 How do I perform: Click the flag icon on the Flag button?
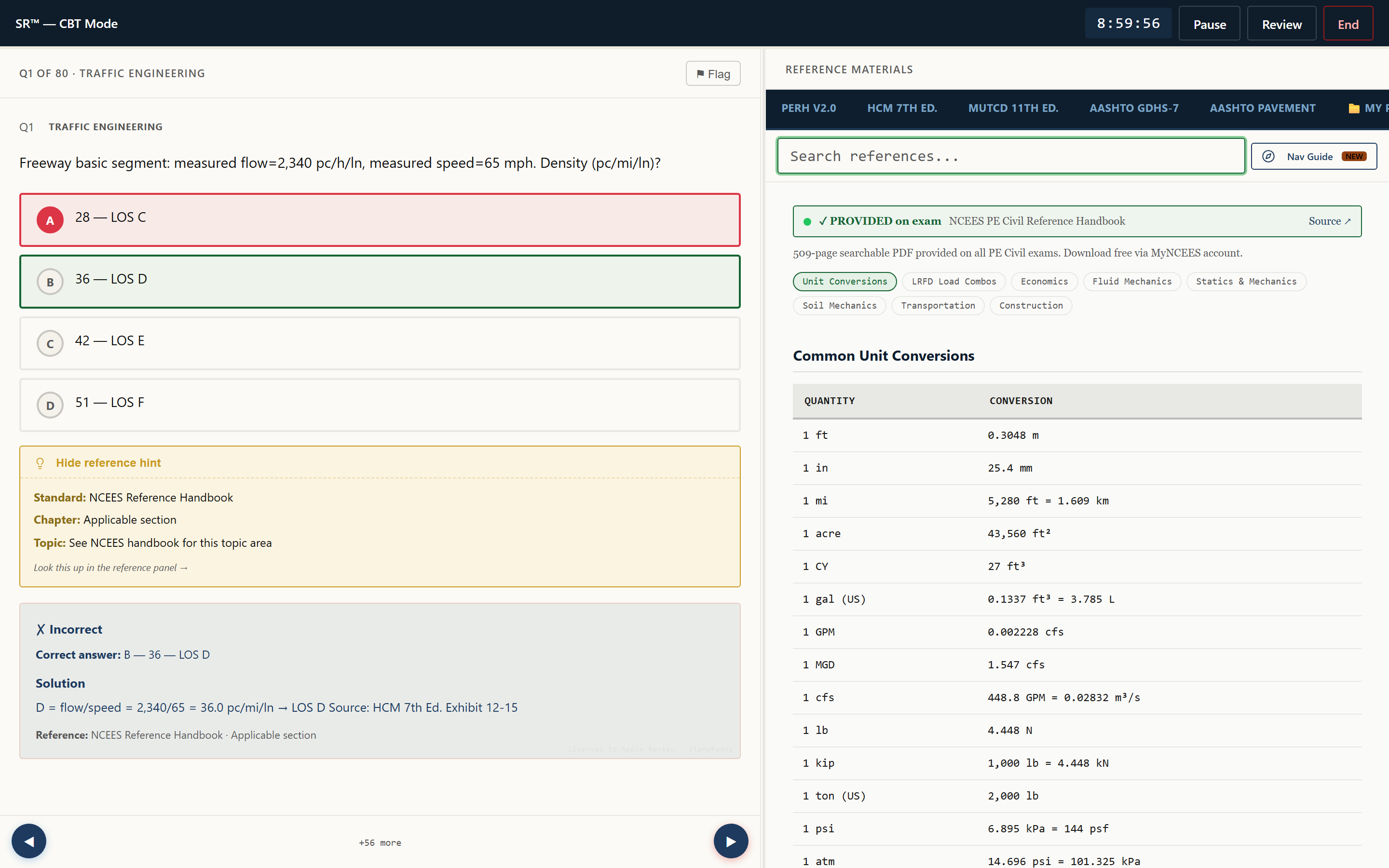(700, 74)
